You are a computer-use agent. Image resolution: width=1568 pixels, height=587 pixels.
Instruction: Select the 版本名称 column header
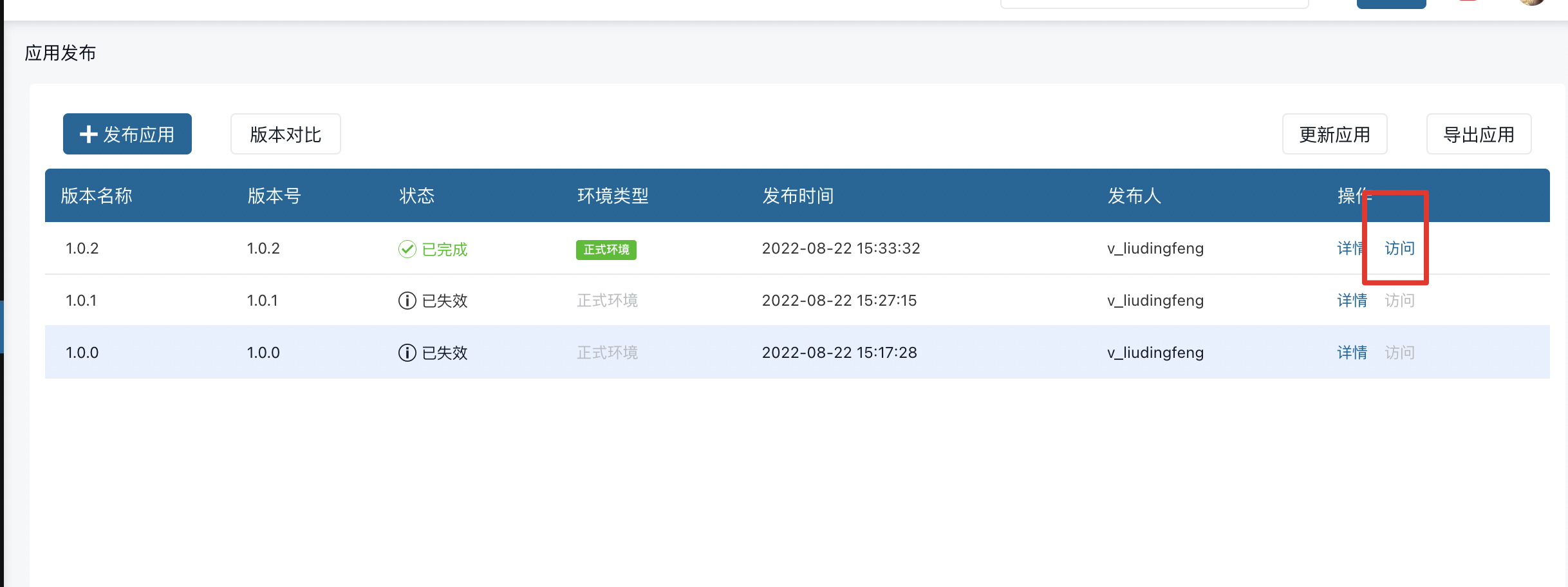pos(97,196)
